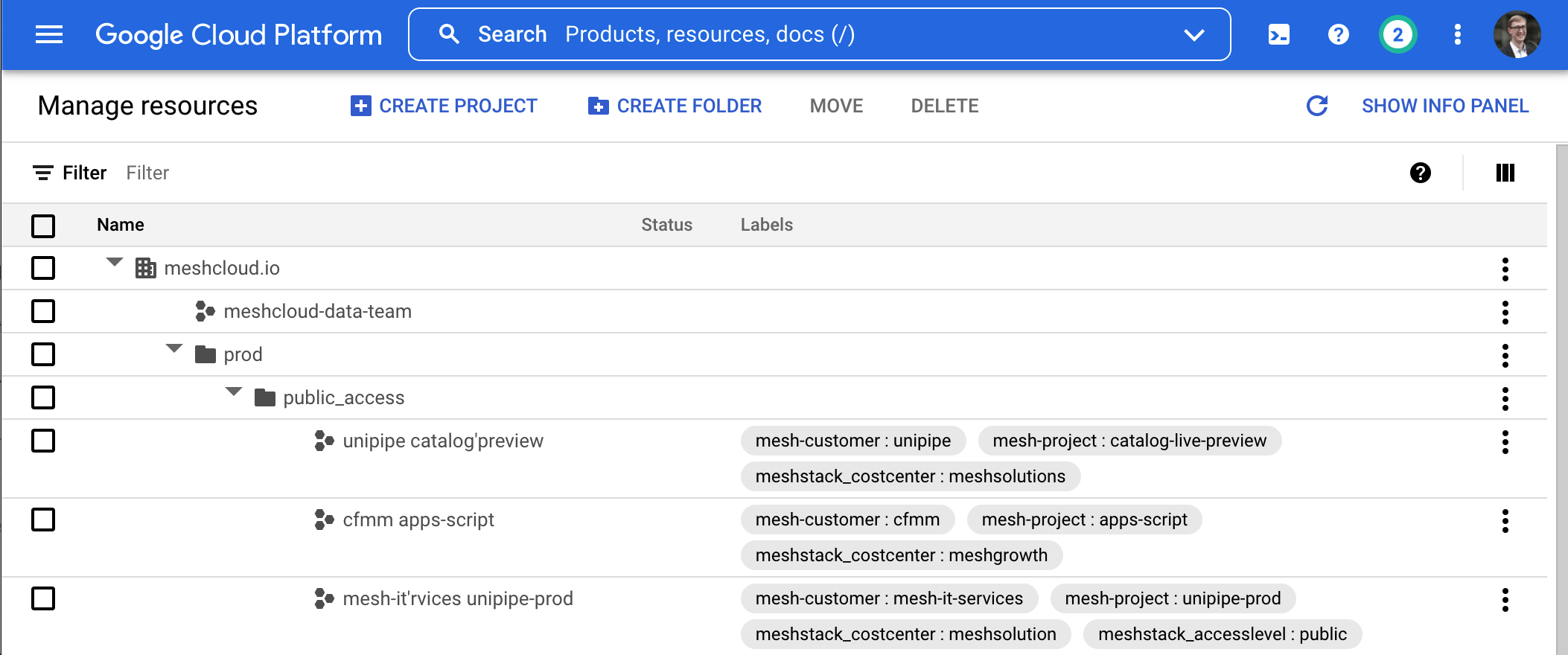Check the meshcloud-data-team row checkbox
Image resolution: width=1568 pixels, height=655 pixels.
[43, 311]
